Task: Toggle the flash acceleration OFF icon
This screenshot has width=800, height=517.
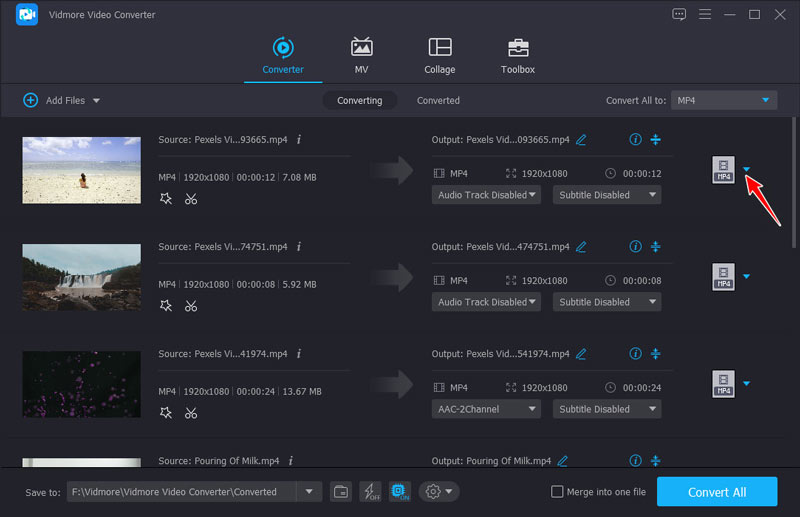Action: click(x=370, y=491)
